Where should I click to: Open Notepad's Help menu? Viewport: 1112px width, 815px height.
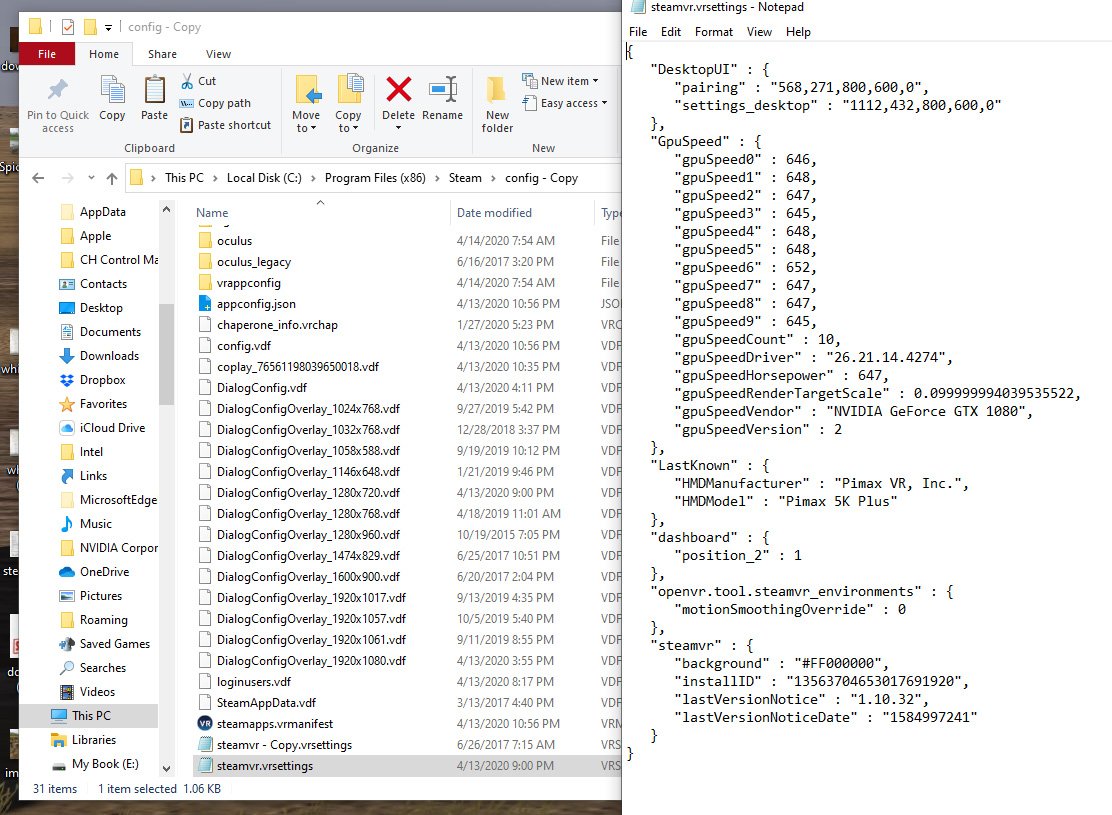tap(798, 32)
